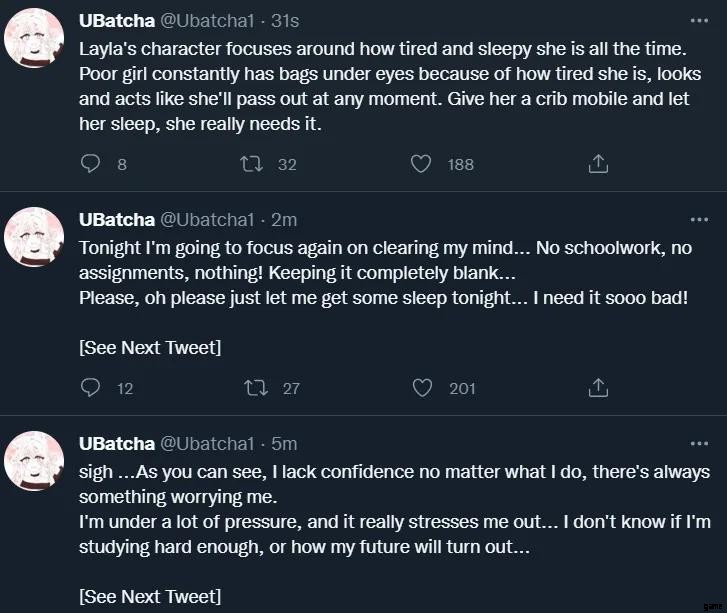Click the 31s timestamp on first tweet
This screenshot has width=727, height=613.
tap(291, 21)
